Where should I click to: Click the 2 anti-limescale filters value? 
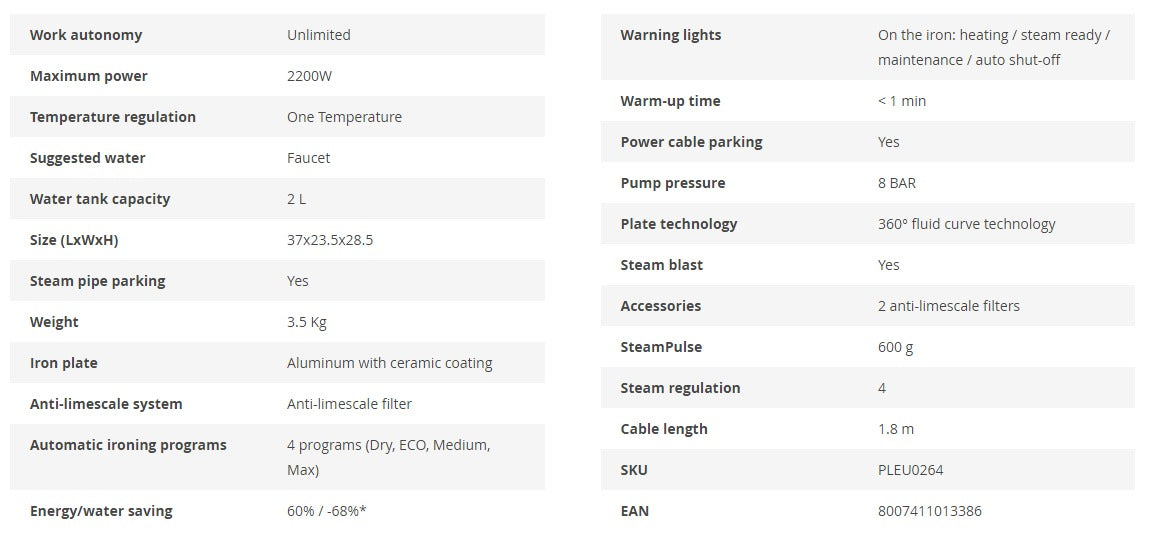948,306
